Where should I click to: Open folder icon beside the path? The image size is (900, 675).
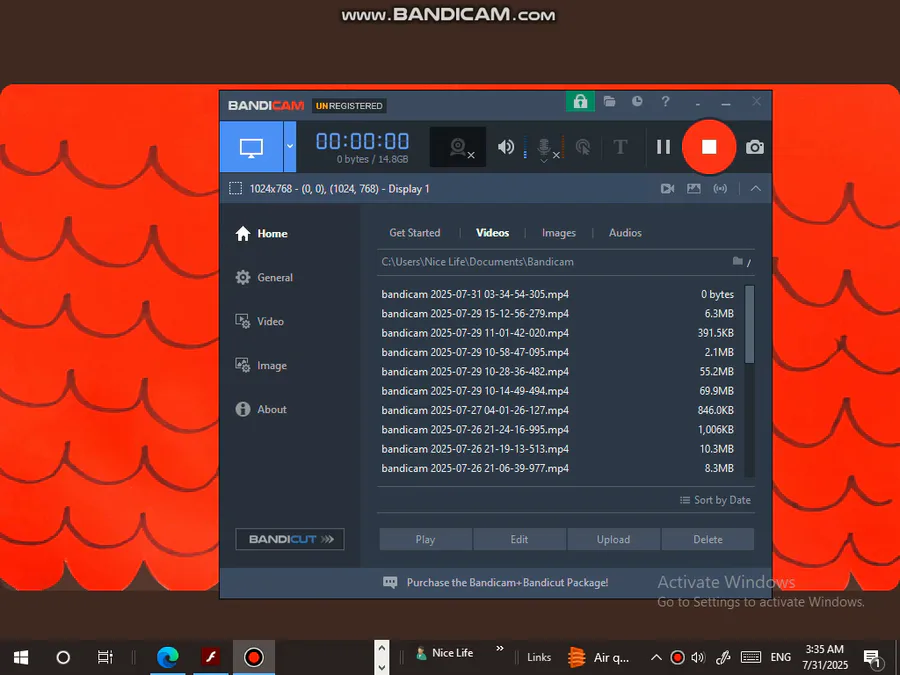(738, 261)
